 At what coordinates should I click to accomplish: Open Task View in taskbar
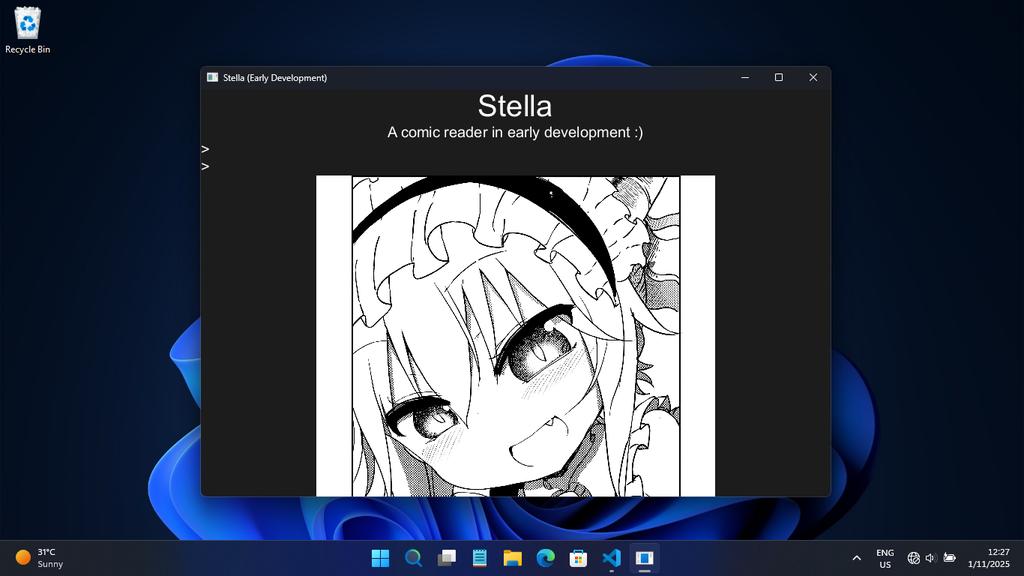[446, 558]
